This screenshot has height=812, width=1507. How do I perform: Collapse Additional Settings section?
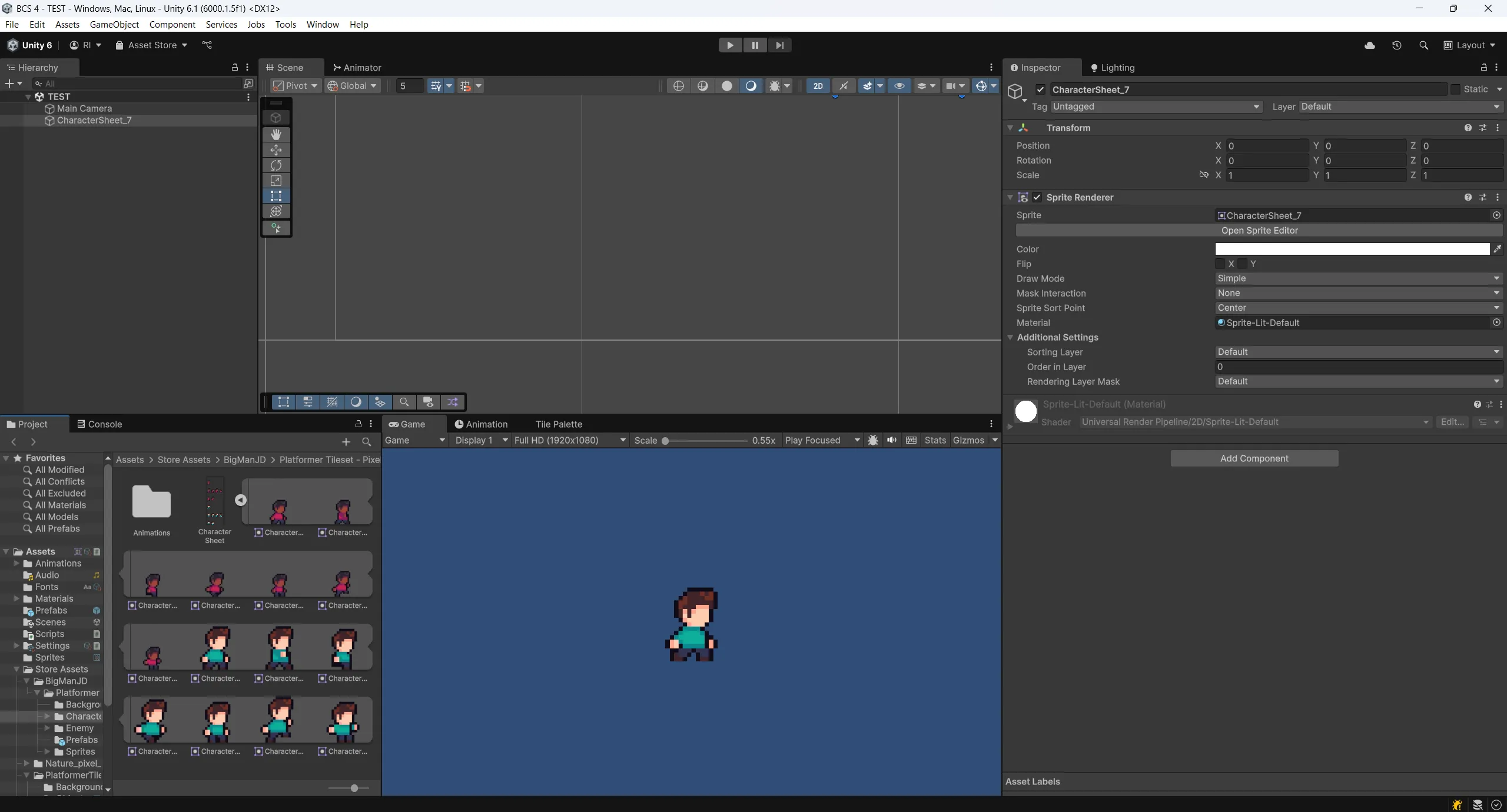pyautogui.click(x=1010, y=337)
